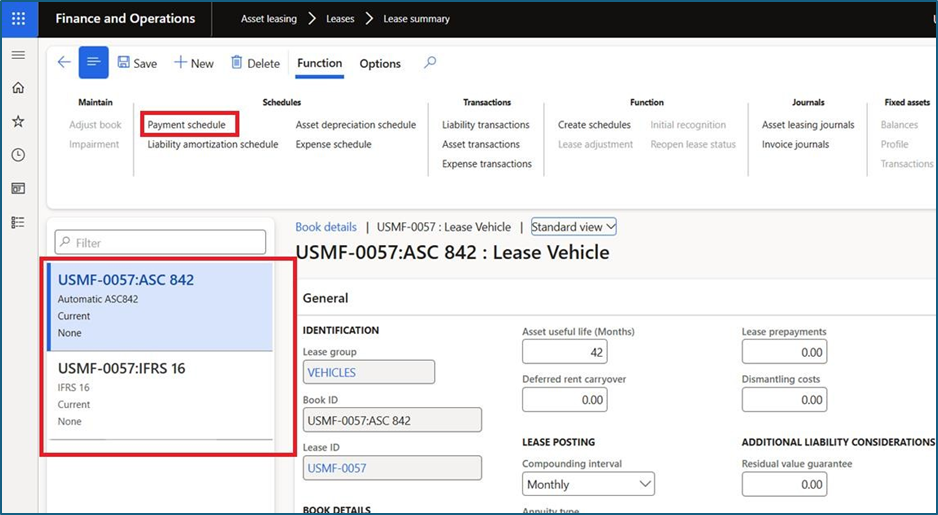Screen dimensions: 938x515
Task: Open the Payment schedule
Action: (x=186, y=125)
